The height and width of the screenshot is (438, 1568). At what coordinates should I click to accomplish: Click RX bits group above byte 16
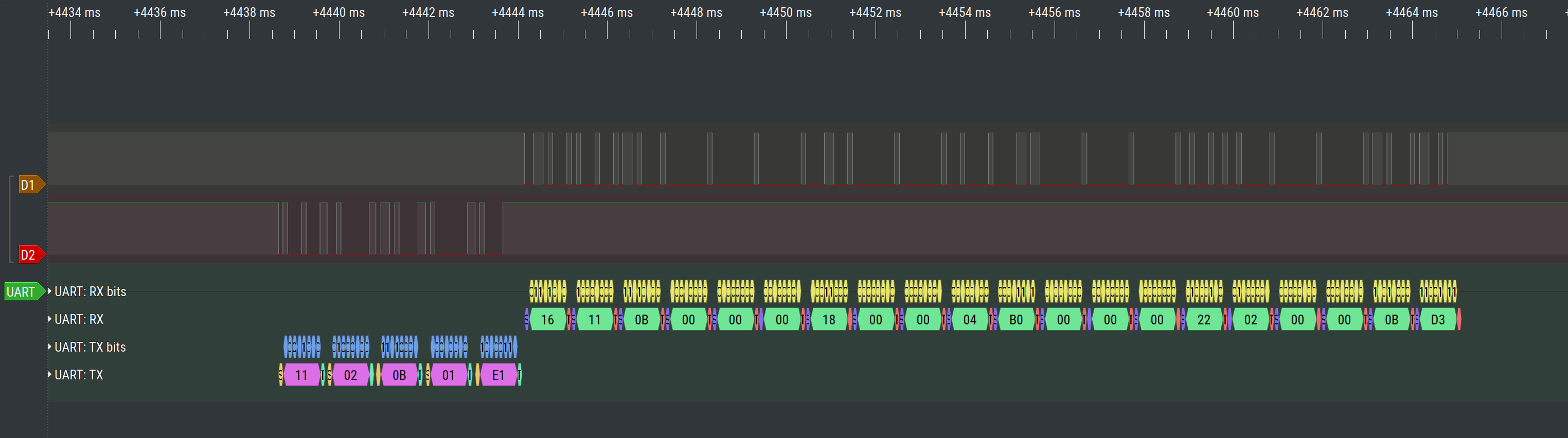tap(548, 291)
